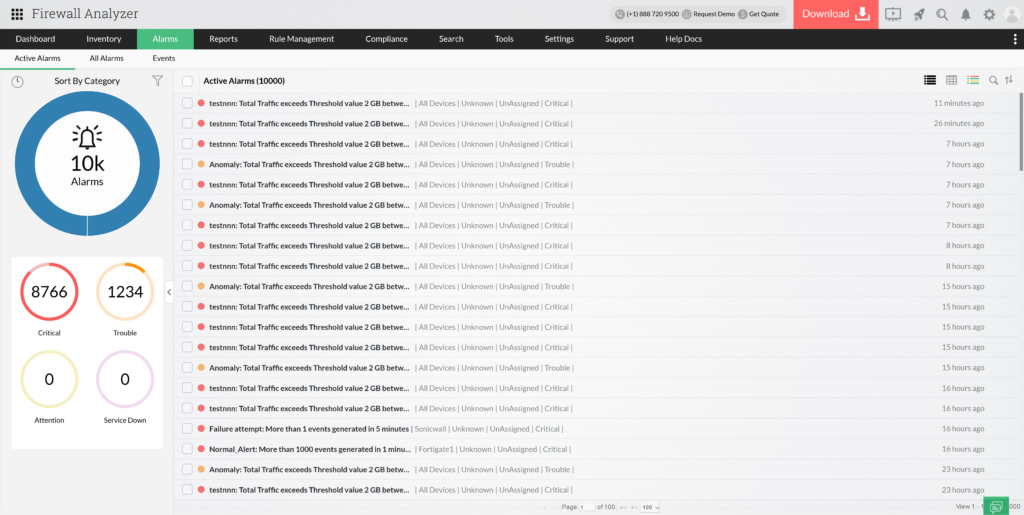Image resolution: width=1024 pixels, height=515 pixels.
Task: Click the rocket quick-start icon
Action: 918,14
